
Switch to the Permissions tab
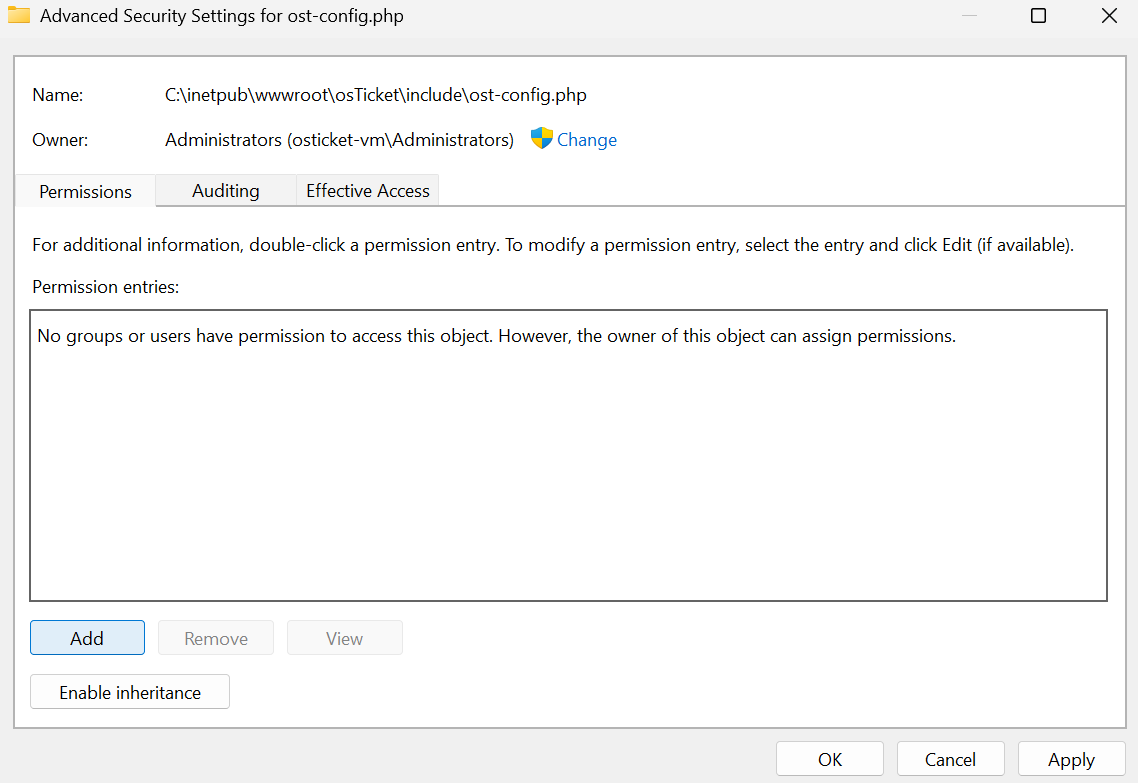(x=86, y=191)
